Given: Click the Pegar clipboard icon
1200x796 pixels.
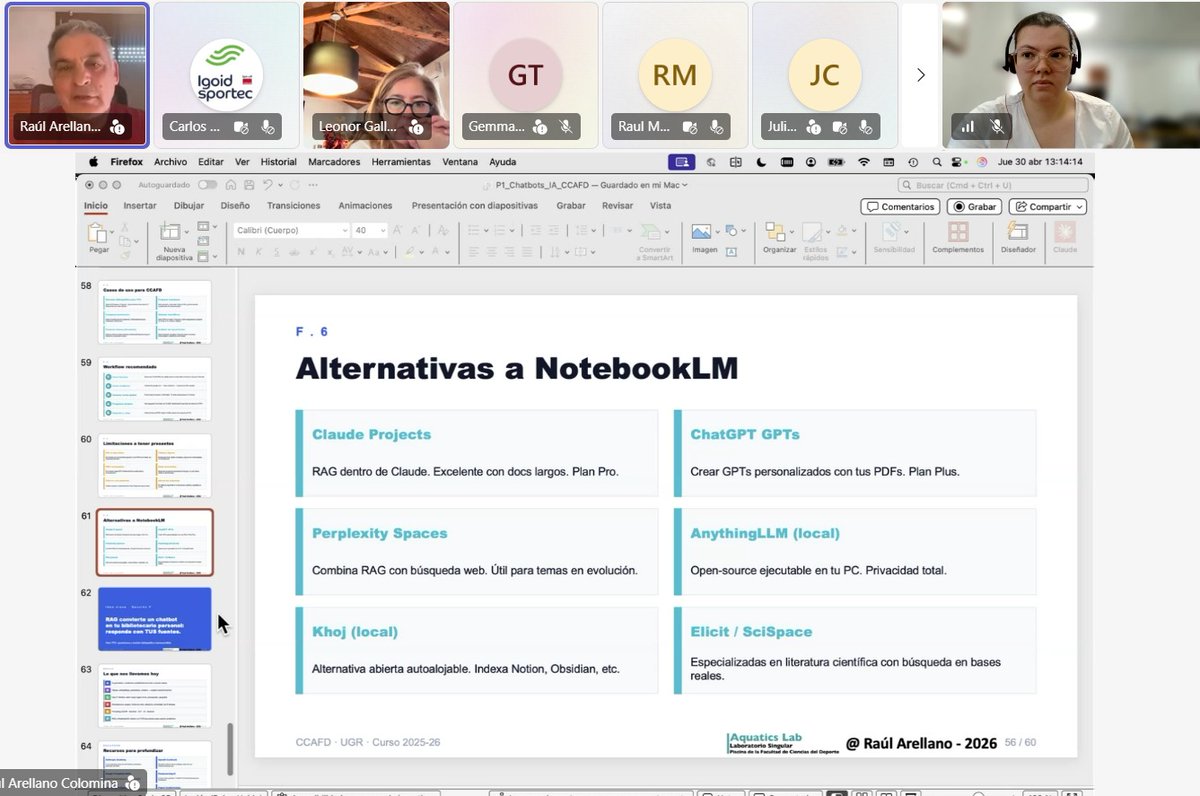Looking at the screenshot, I should (x=97, y=232).
